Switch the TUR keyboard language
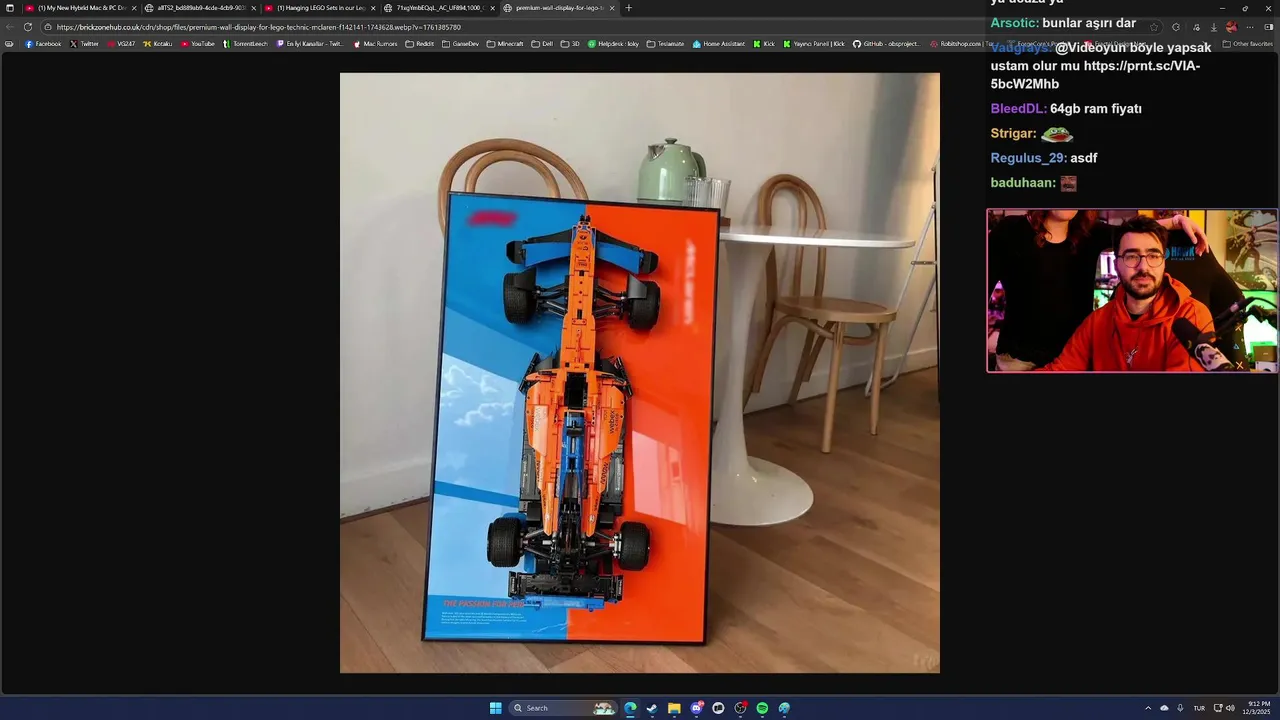The height and width of the screenshot is (720, 1280). point(1199,708)
